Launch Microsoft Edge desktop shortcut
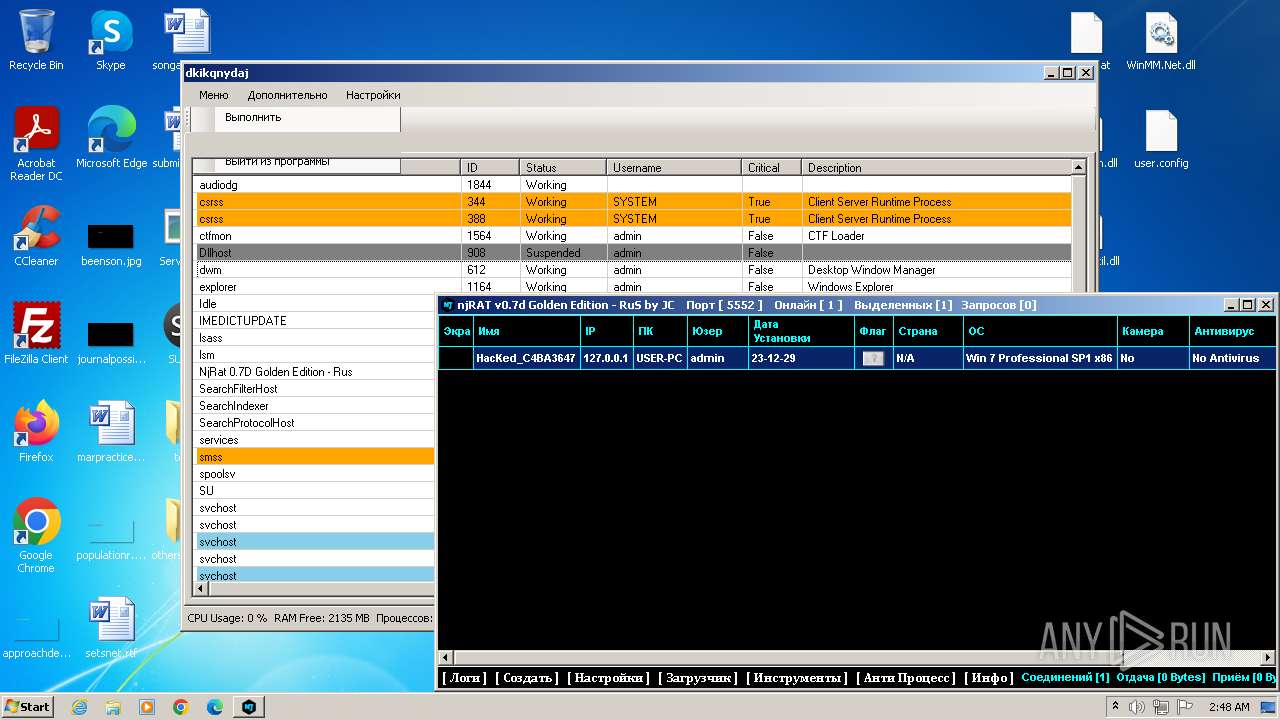The width and height of the screenshot is (1280, 720). pos(111,138)
